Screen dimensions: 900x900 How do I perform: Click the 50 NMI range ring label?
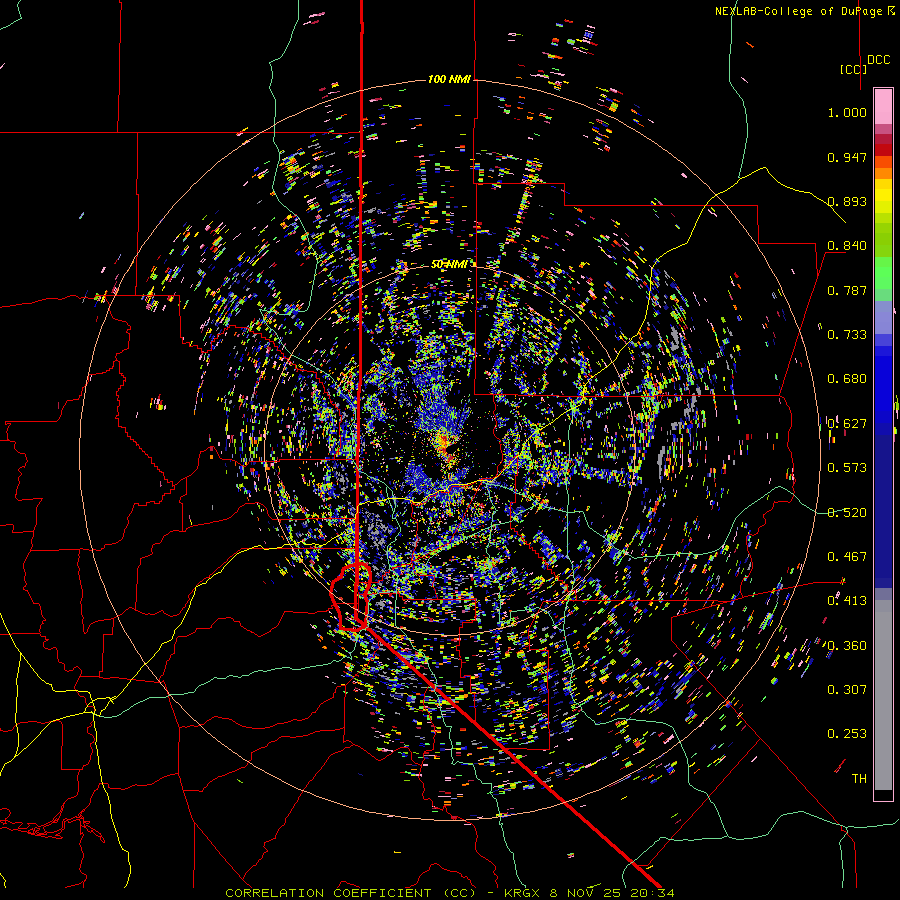[x=449, y=264]
